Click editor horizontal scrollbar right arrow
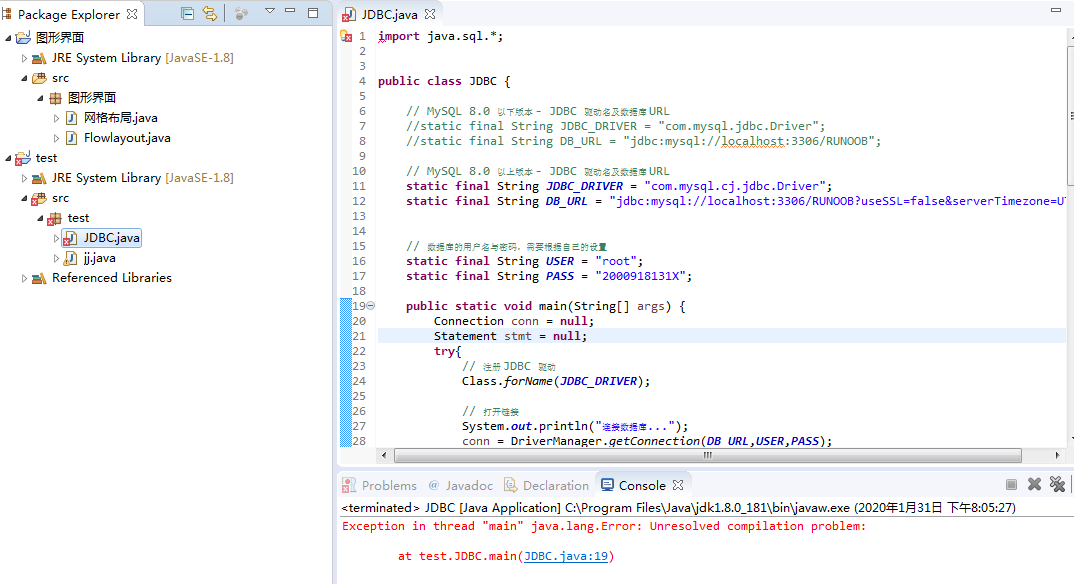 tap(1057, 455)
